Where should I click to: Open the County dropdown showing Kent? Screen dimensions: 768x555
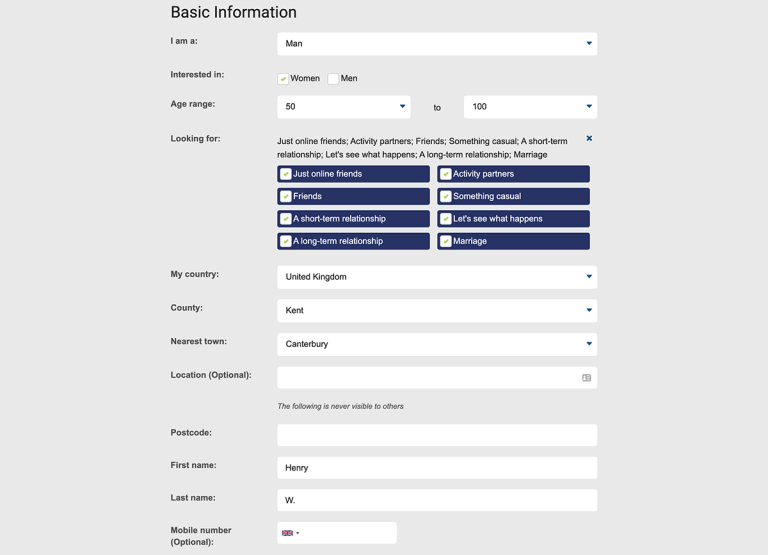(x=437, y=311)
